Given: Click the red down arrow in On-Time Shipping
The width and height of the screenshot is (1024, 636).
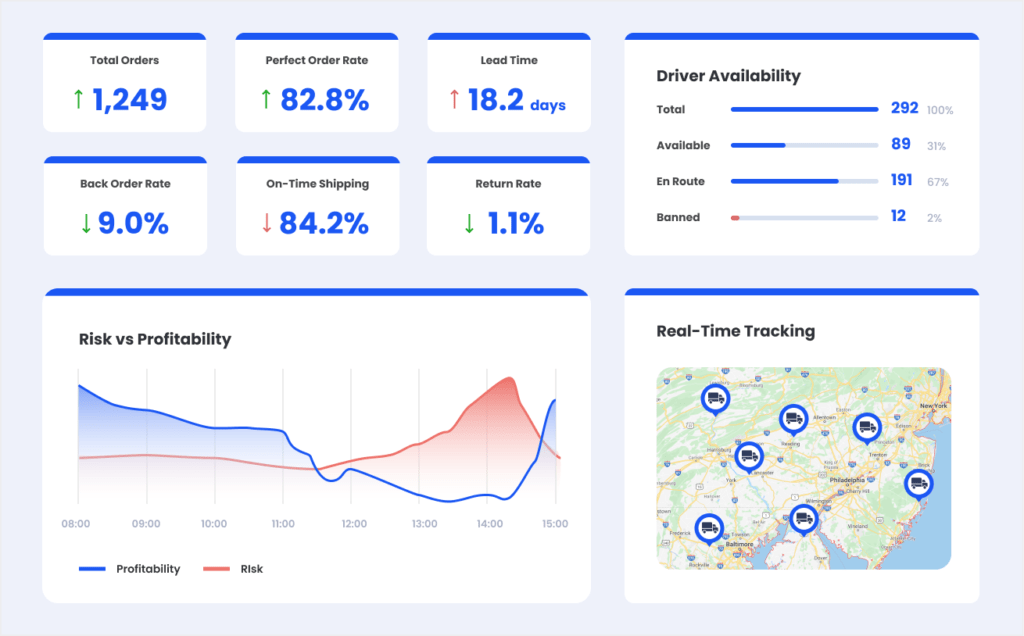Looking at the screenshot, I should (x=266, y=224).
